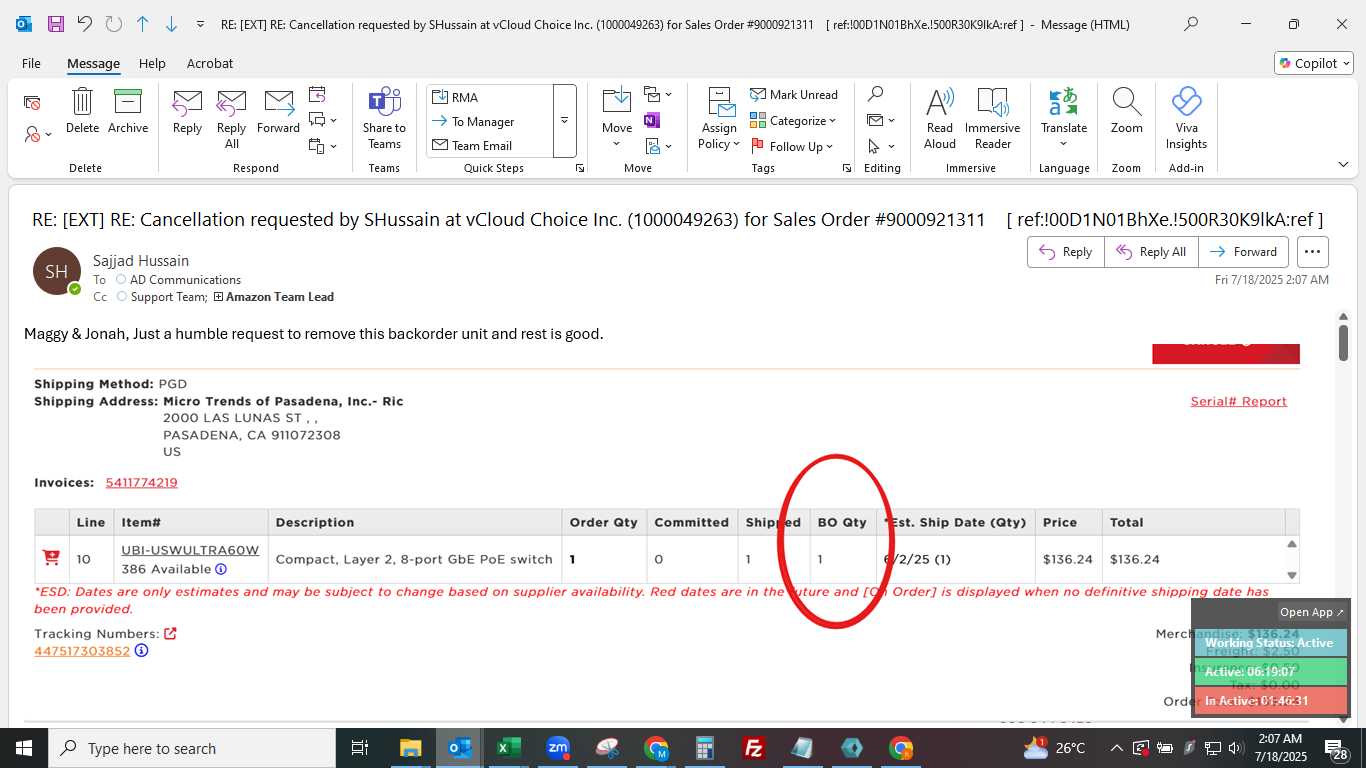Open FileZilla from the taskbar
The width and height of the screenshot is (1366, 768).
[x=754, y=748]
